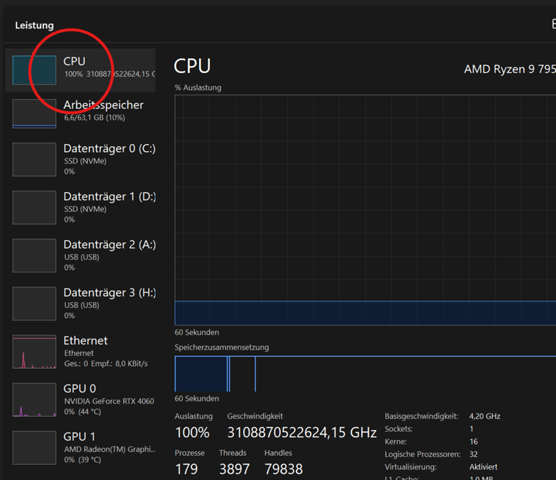Open the GPU 0 activity graph thumbnail
Viewport: 556px width, 480px height.
coord(34,400)
